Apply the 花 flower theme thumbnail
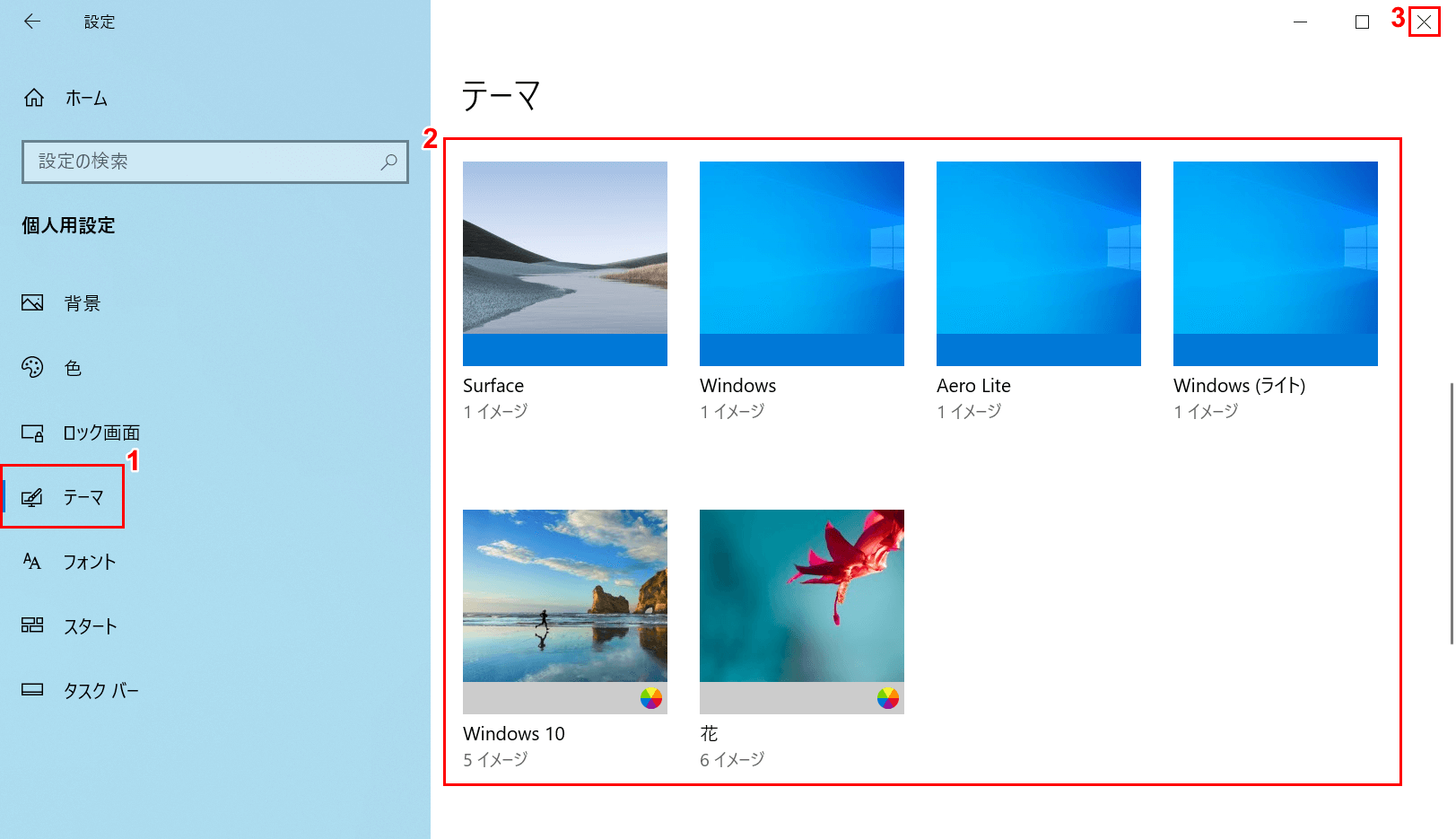The width and height of the screenshot is (1456, 839). click(x=802, y=612)
